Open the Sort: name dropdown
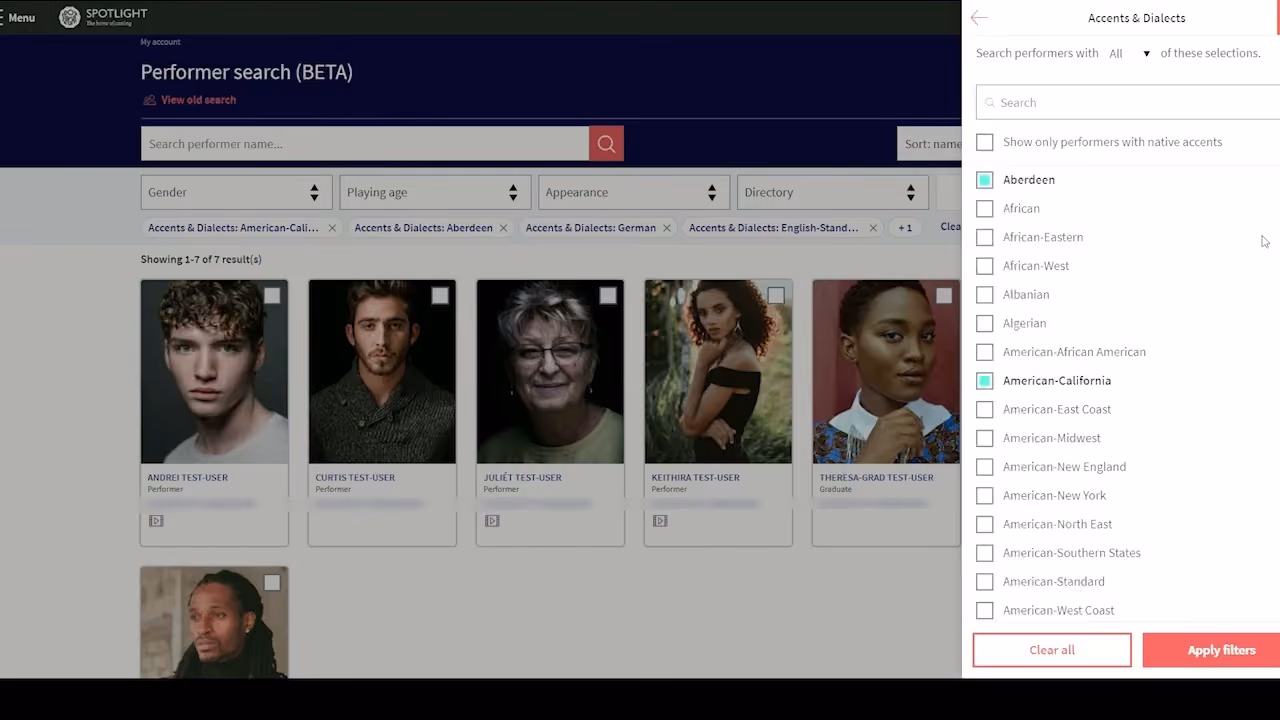This screenshot has height=720, width=1280. [x=929, y=144]
